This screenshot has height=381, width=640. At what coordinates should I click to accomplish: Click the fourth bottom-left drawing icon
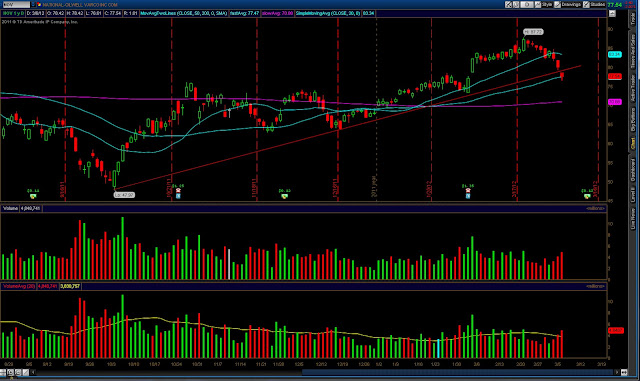pos(26,372)
